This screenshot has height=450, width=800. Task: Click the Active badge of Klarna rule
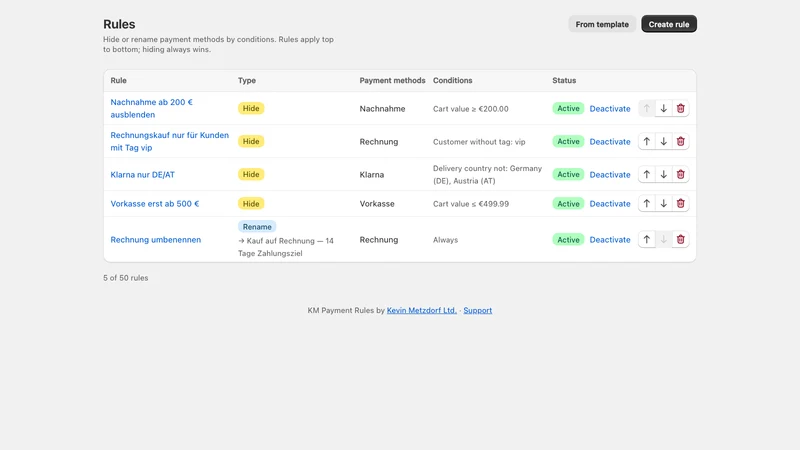[568, 174]
